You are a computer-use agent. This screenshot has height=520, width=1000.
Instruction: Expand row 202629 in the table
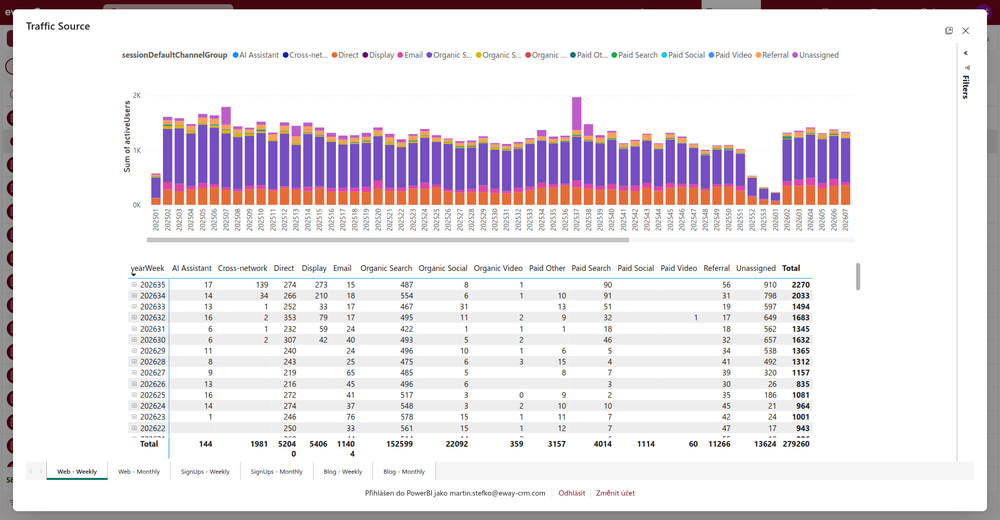point(134,350)
